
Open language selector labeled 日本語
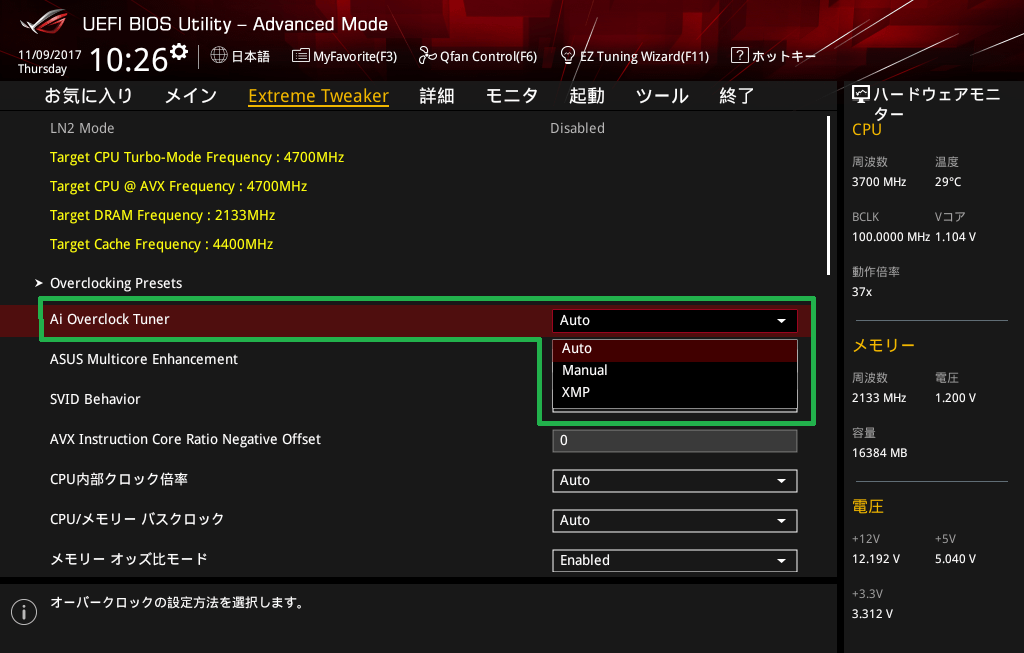point(250,56)
